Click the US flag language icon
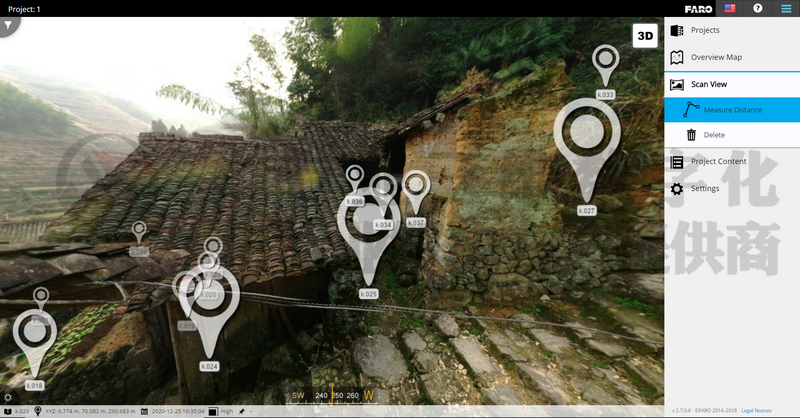Viewport: 800px width, 418px height. tap(730, 8)
